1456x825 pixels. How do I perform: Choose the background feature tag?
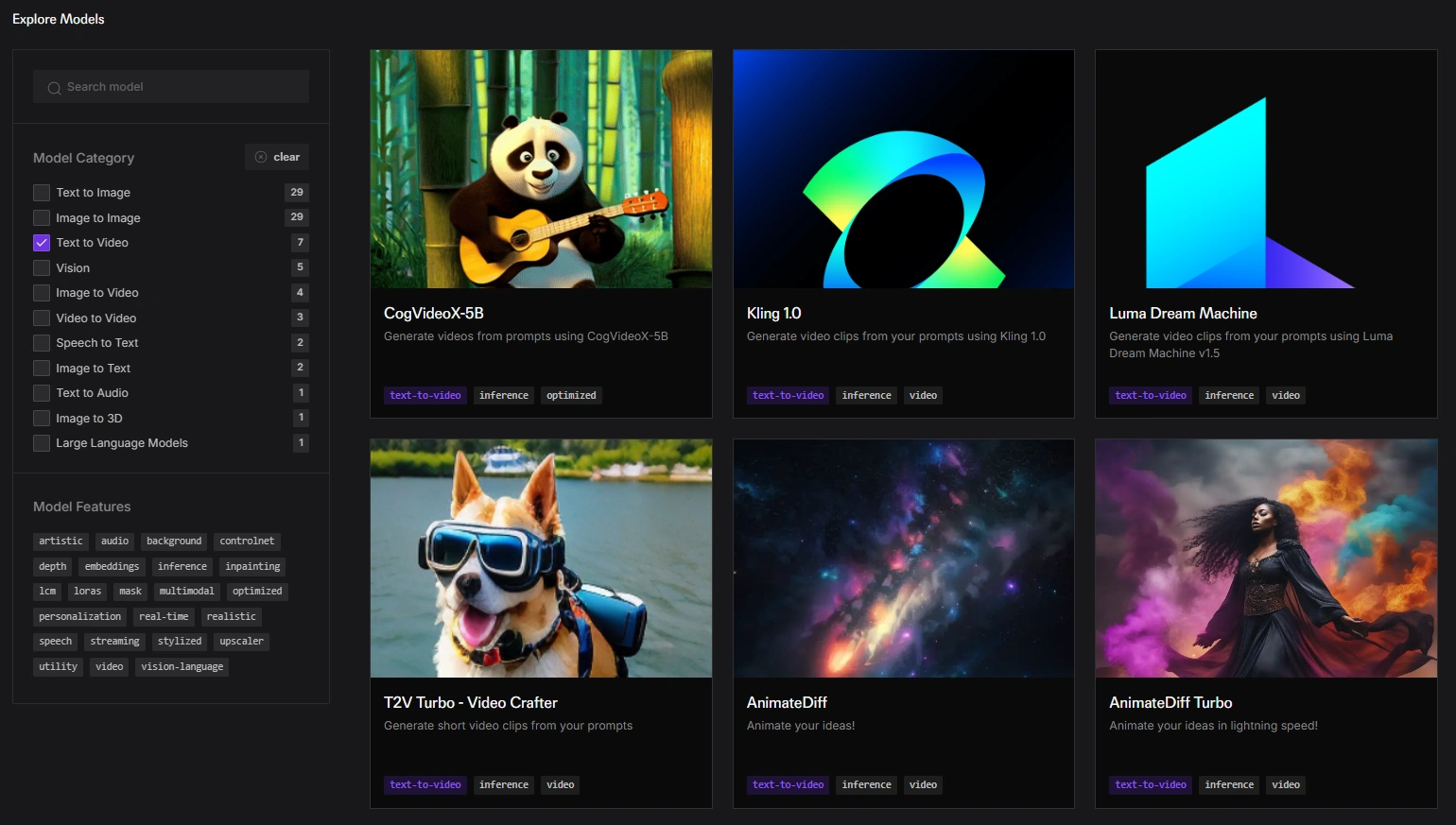coord(174,541)
